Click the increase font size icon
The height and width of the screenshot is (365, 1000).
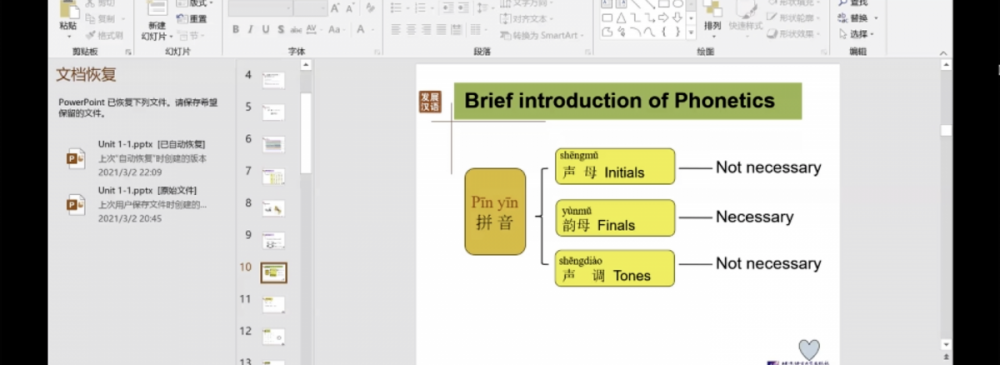335,8
